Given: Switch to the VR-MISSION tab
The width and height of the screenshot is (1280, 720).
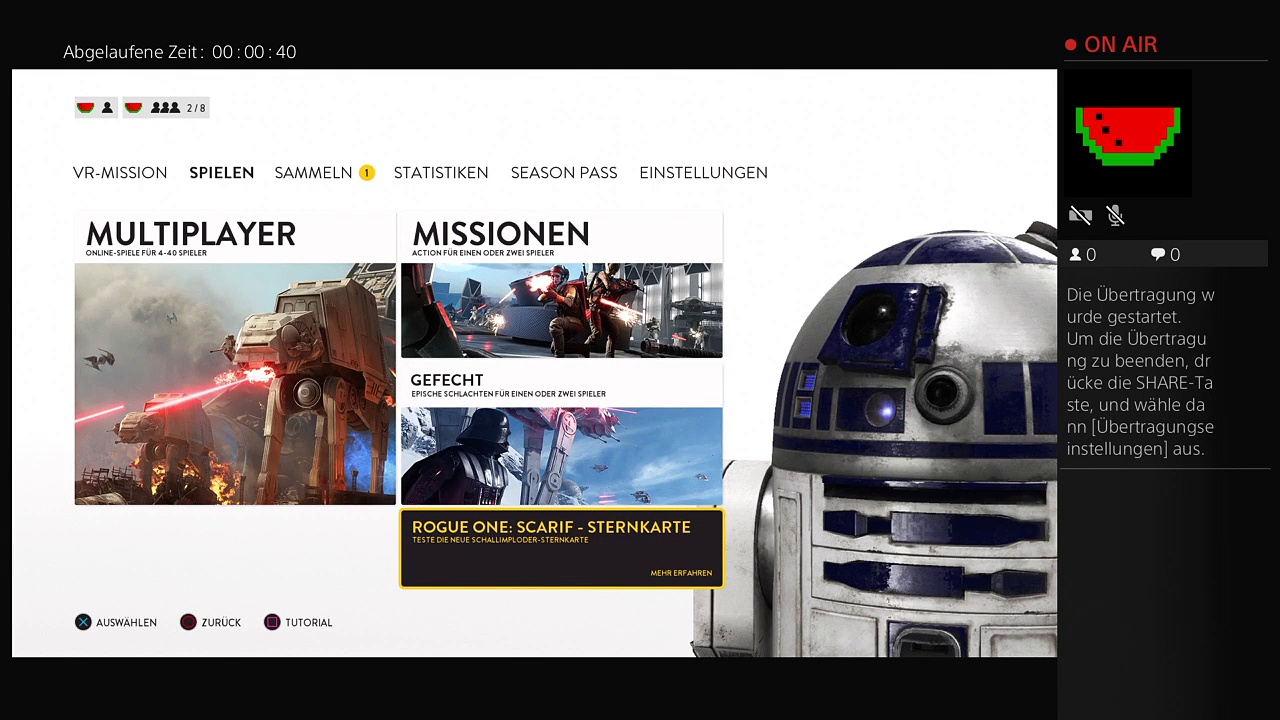Looking at the screenshot, I should [x=120, y=173].
